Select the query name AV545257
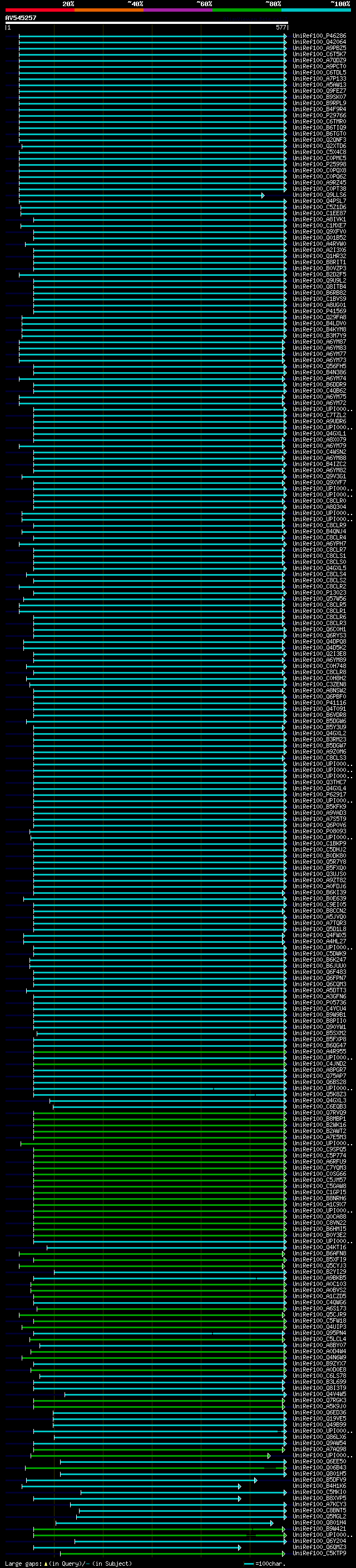 (21, 18)
